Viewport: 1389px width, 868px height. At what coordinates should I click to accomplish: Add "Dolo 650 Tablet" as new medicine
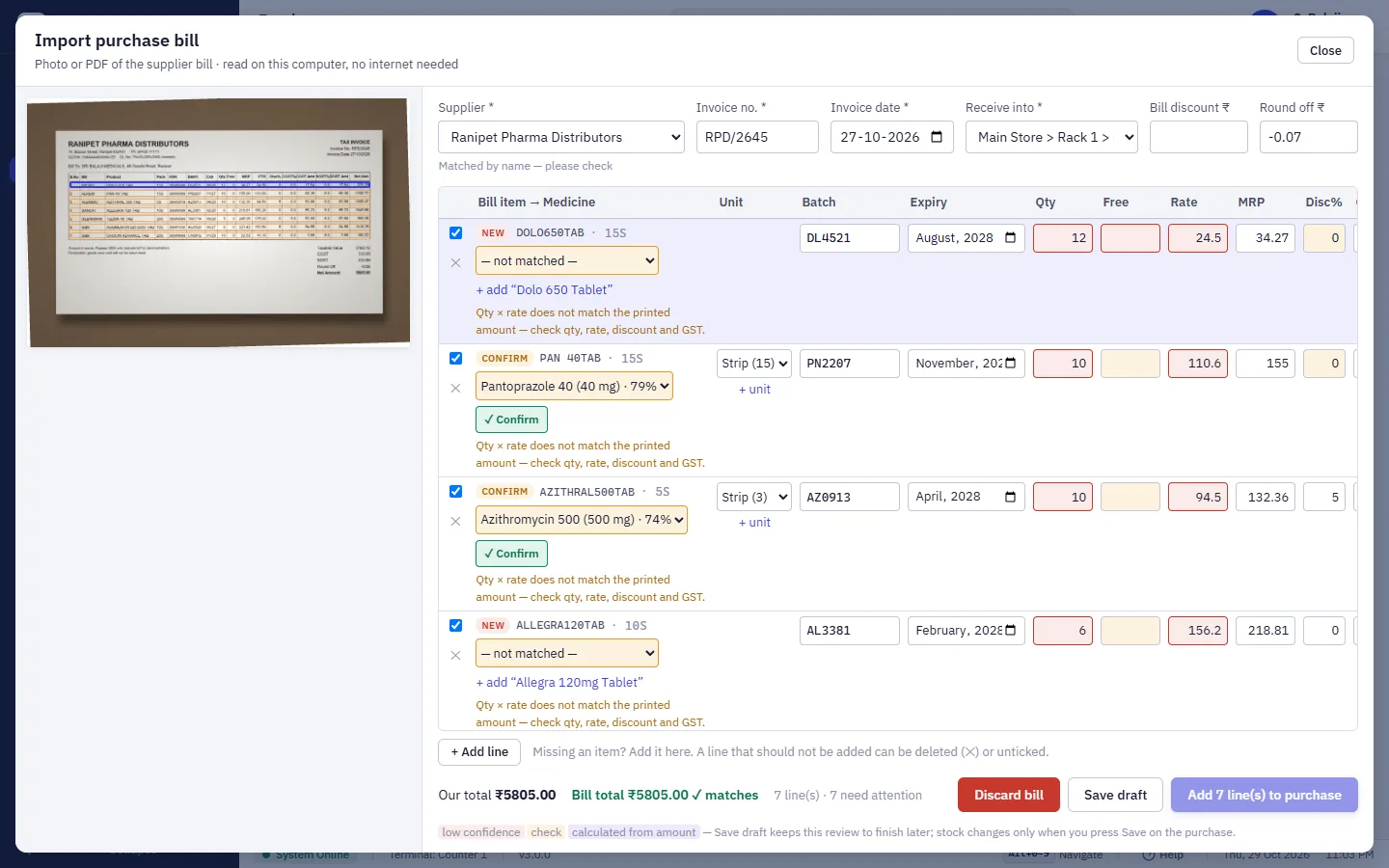coord(544,290)
